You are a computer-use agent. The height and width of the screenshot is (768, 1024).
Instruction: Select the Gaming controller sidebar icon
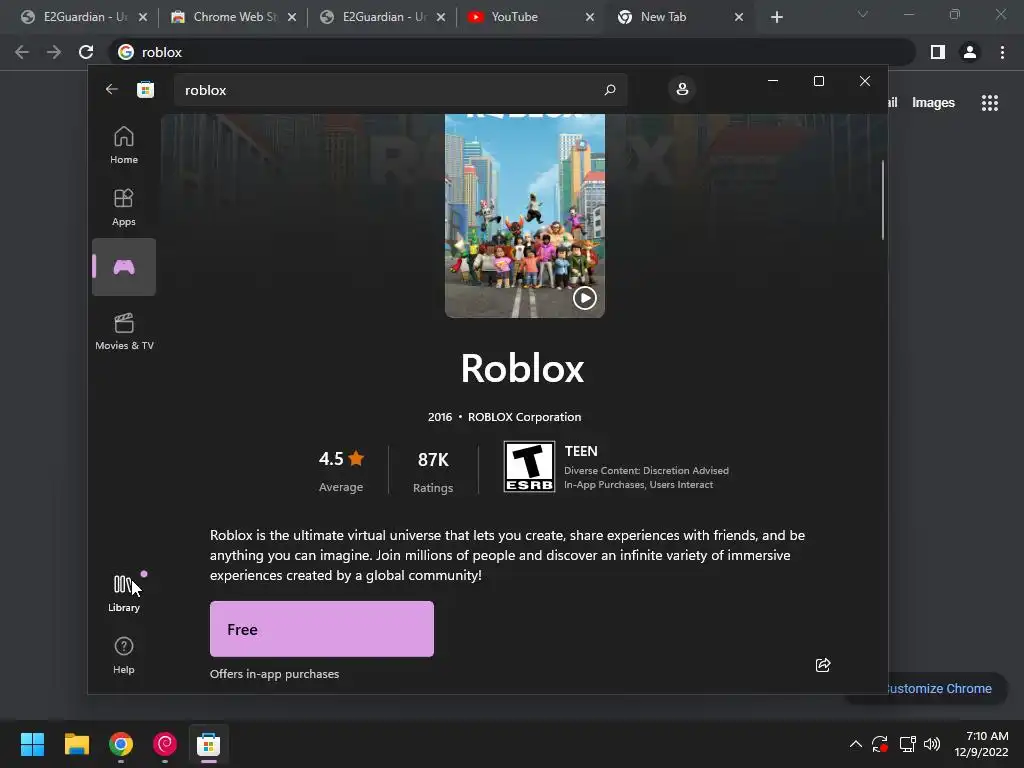click(123, 266)
